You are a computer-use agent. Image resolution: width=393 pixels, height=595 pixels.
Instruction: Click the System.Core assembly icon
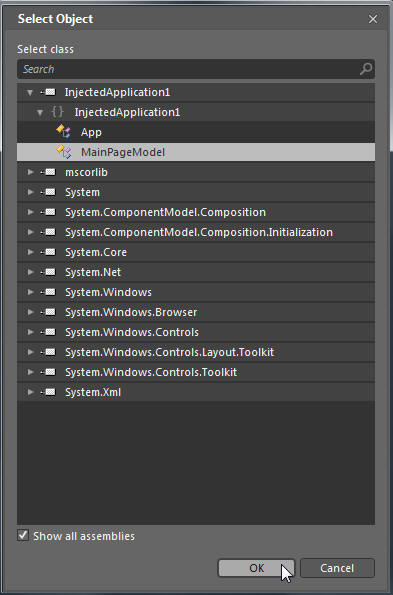tap(48, 252)
